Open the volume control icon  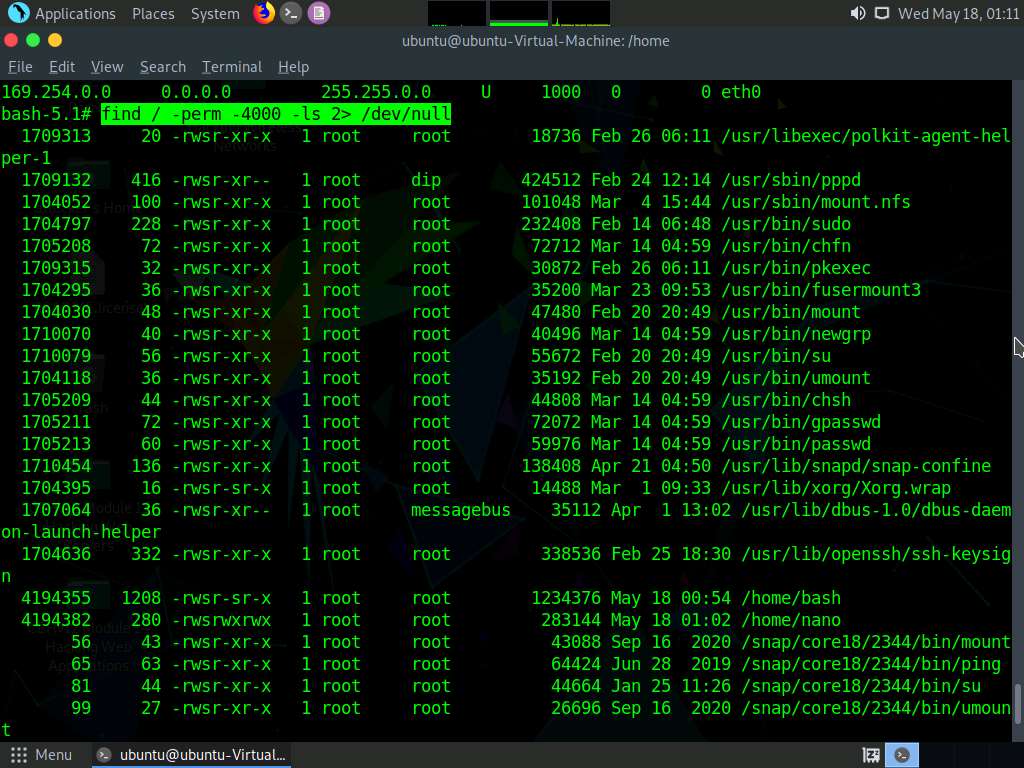[x=857, y=13]
